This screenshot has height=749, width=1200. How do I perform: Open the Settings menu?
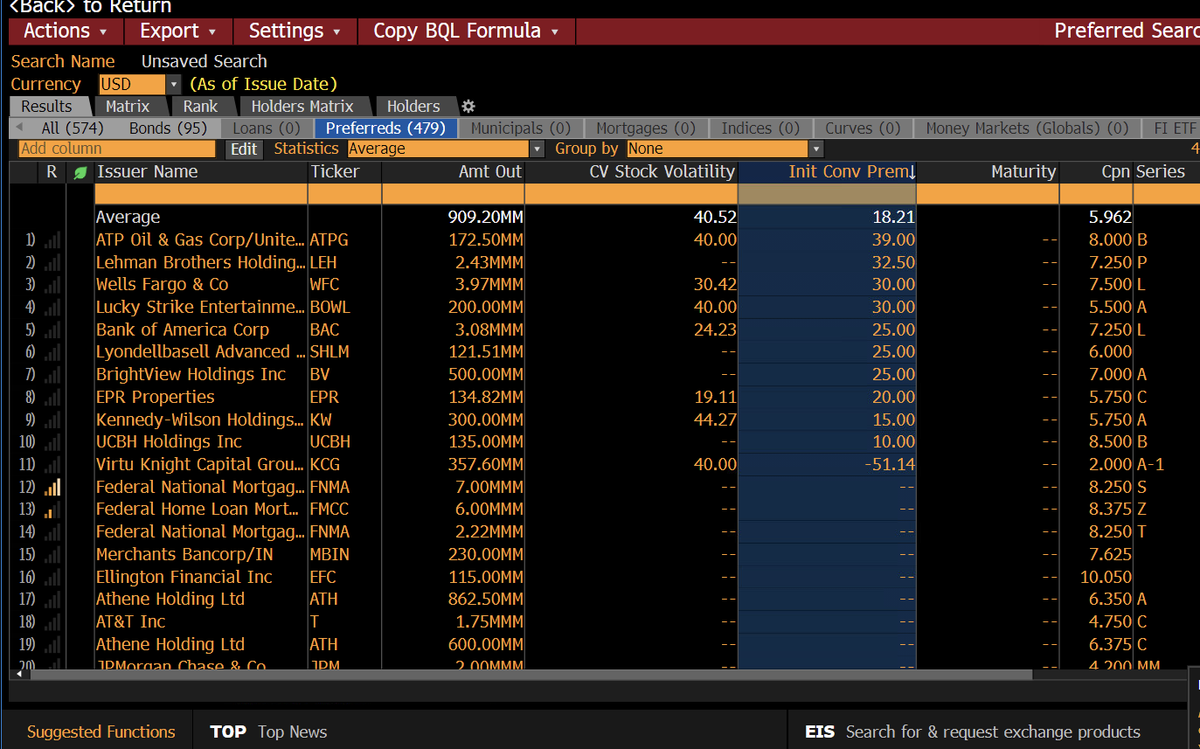(294, 31)
